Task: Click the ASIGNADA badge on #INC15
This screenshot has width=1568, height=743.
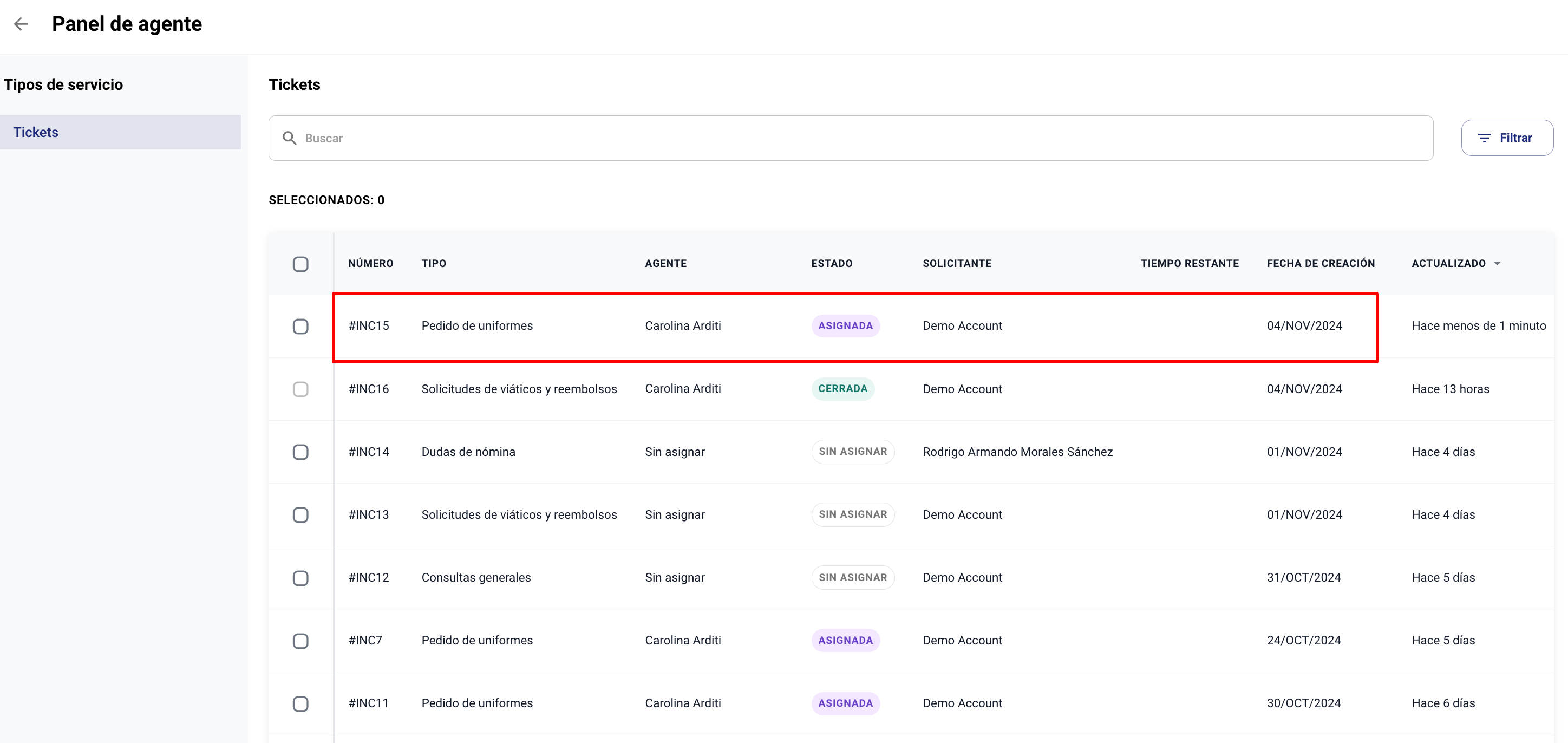Action: click(845, 326)
